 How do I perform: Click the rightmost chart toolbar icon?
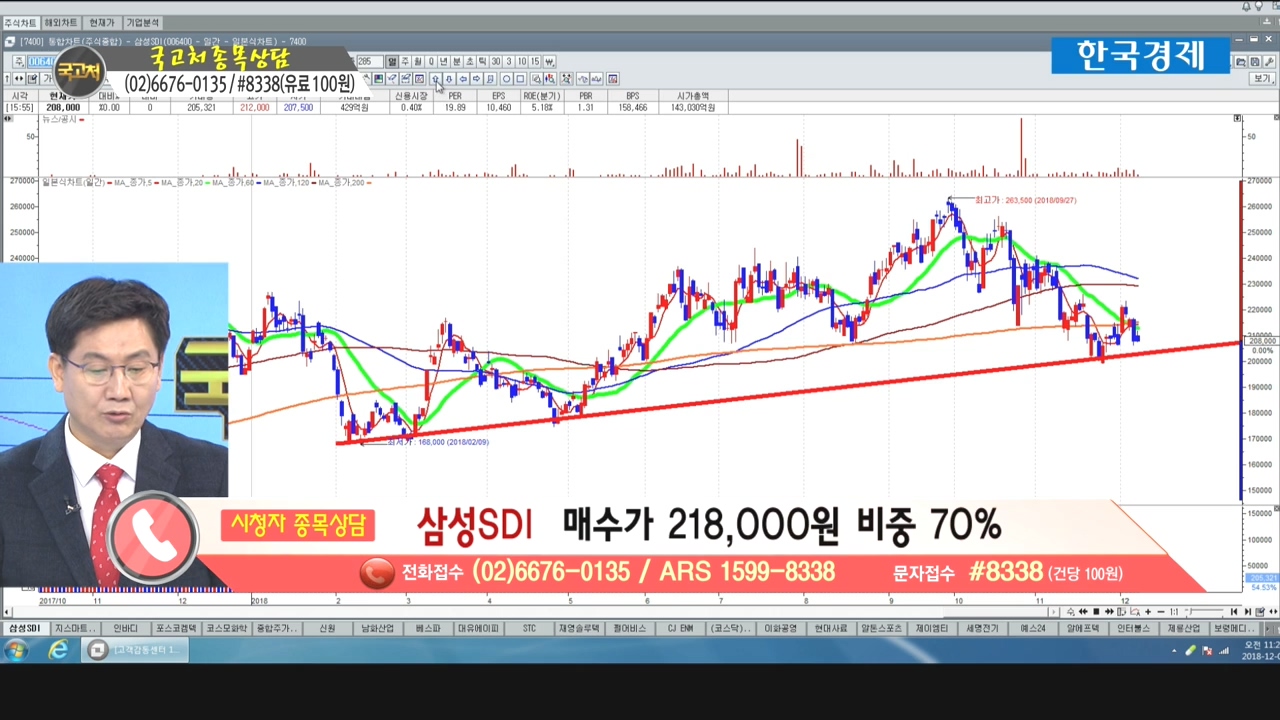[613, 79]
